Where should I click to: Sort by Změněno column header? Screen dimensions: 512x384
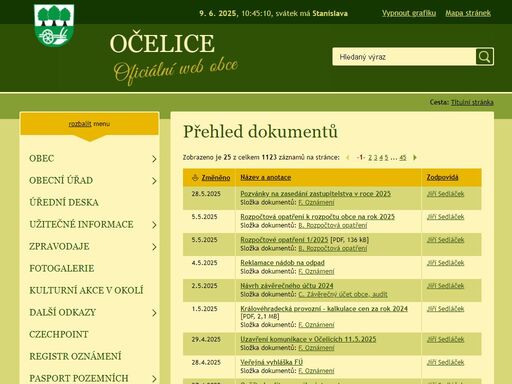[216, 178]
